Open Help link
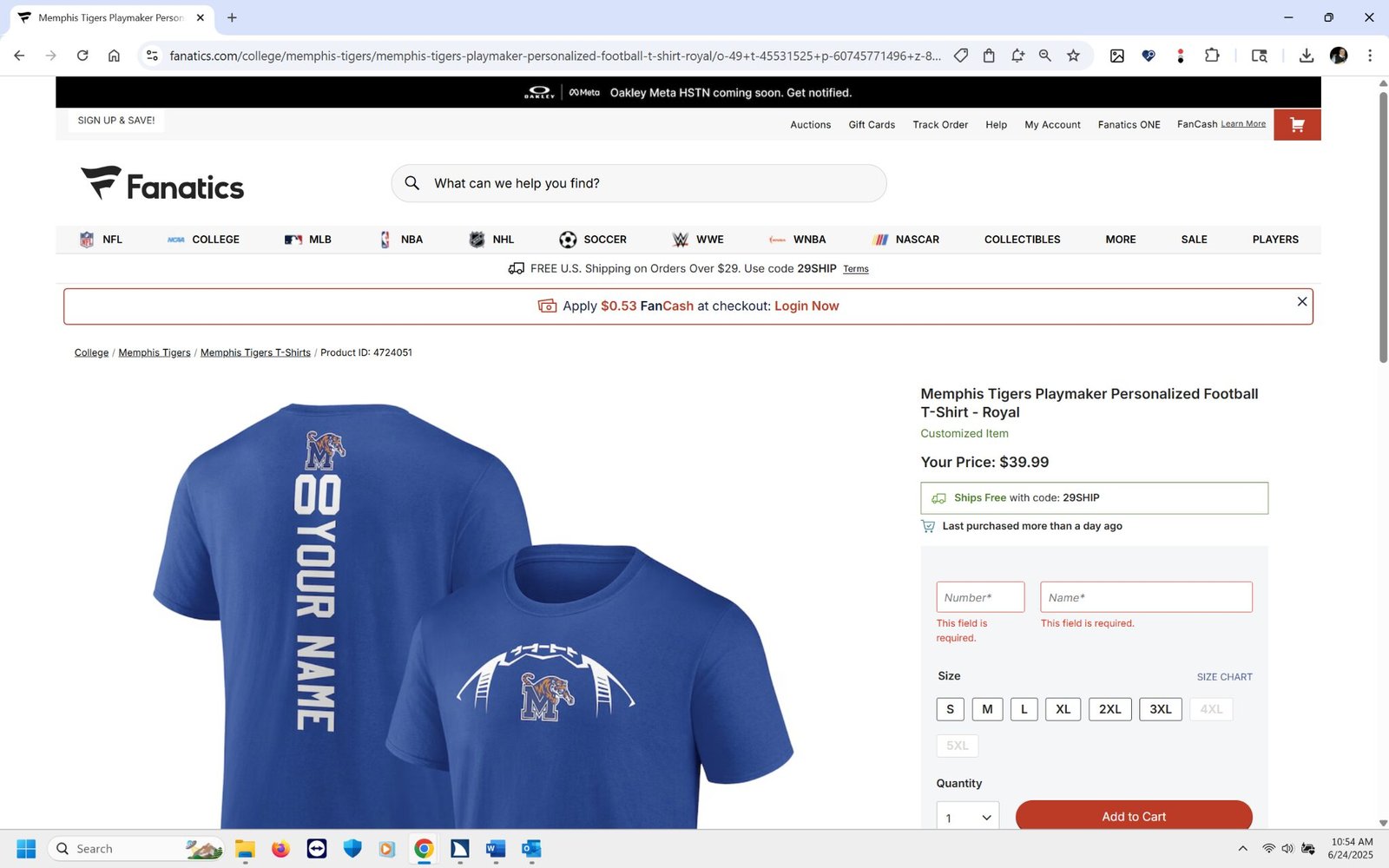Screen dimensions: 1389x868 996,125
